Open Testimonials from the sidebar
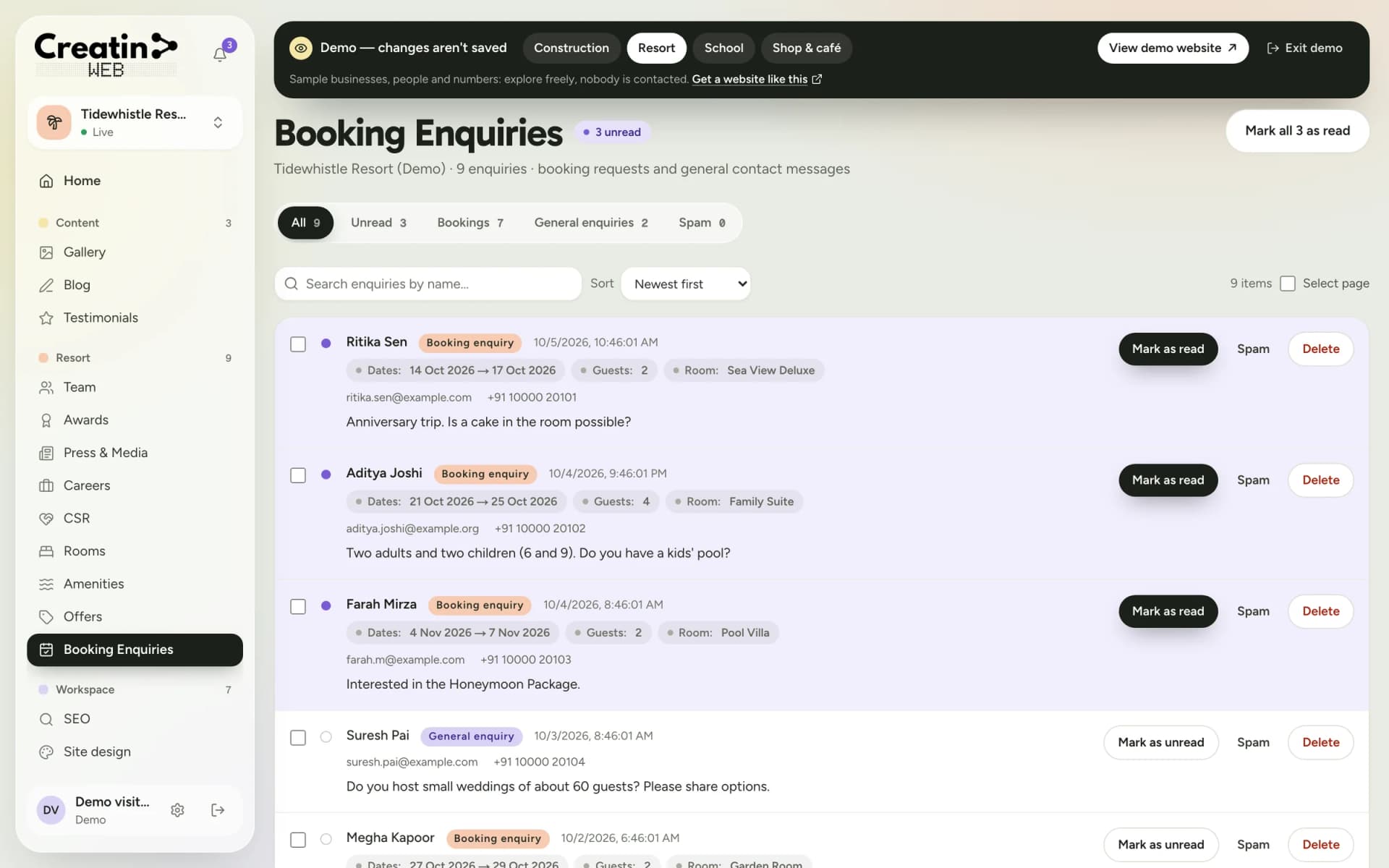The image size is (1389, 868). pos(135,318)
